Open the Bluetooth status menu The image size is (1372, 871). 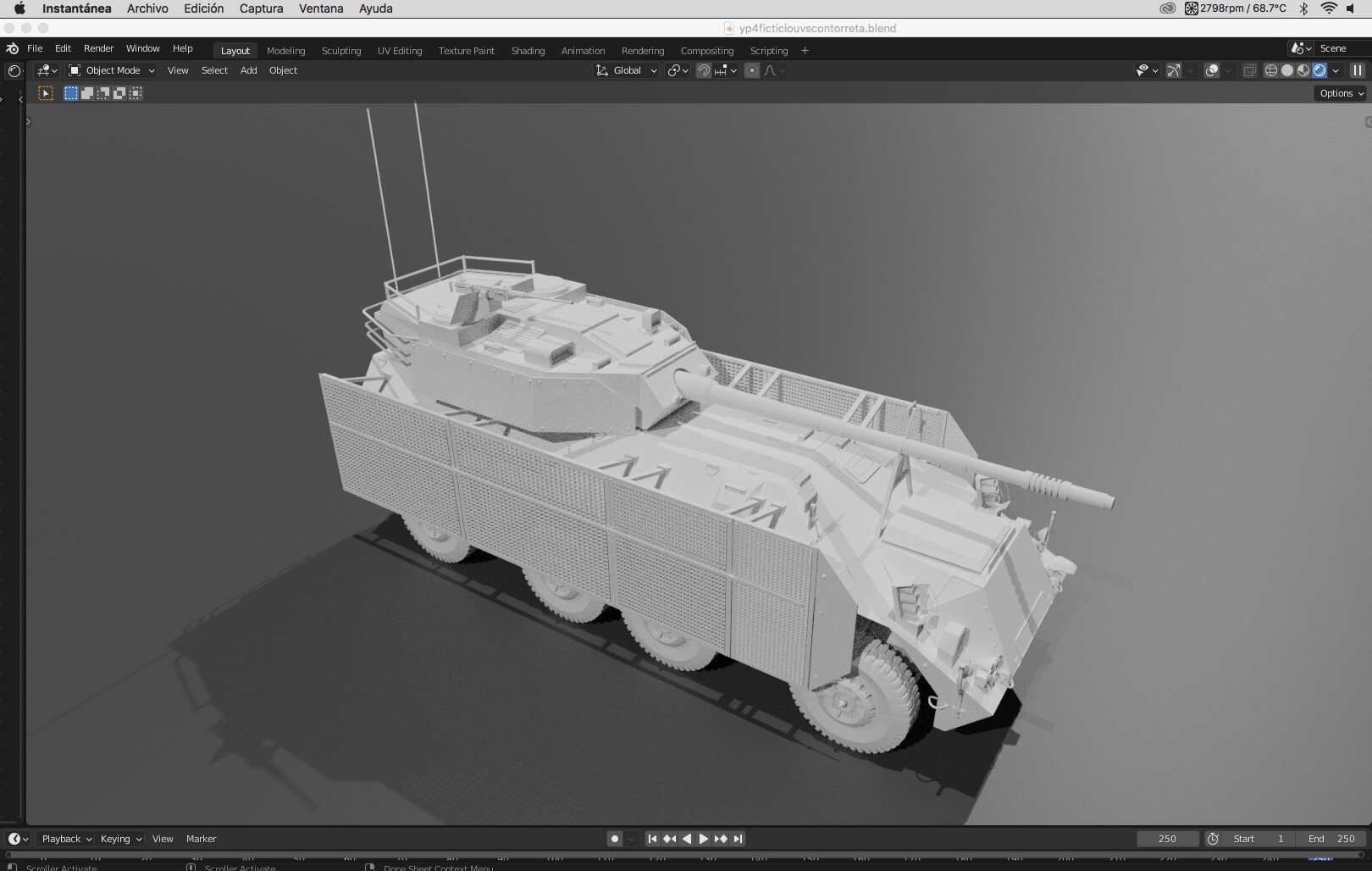point(1304,8)
